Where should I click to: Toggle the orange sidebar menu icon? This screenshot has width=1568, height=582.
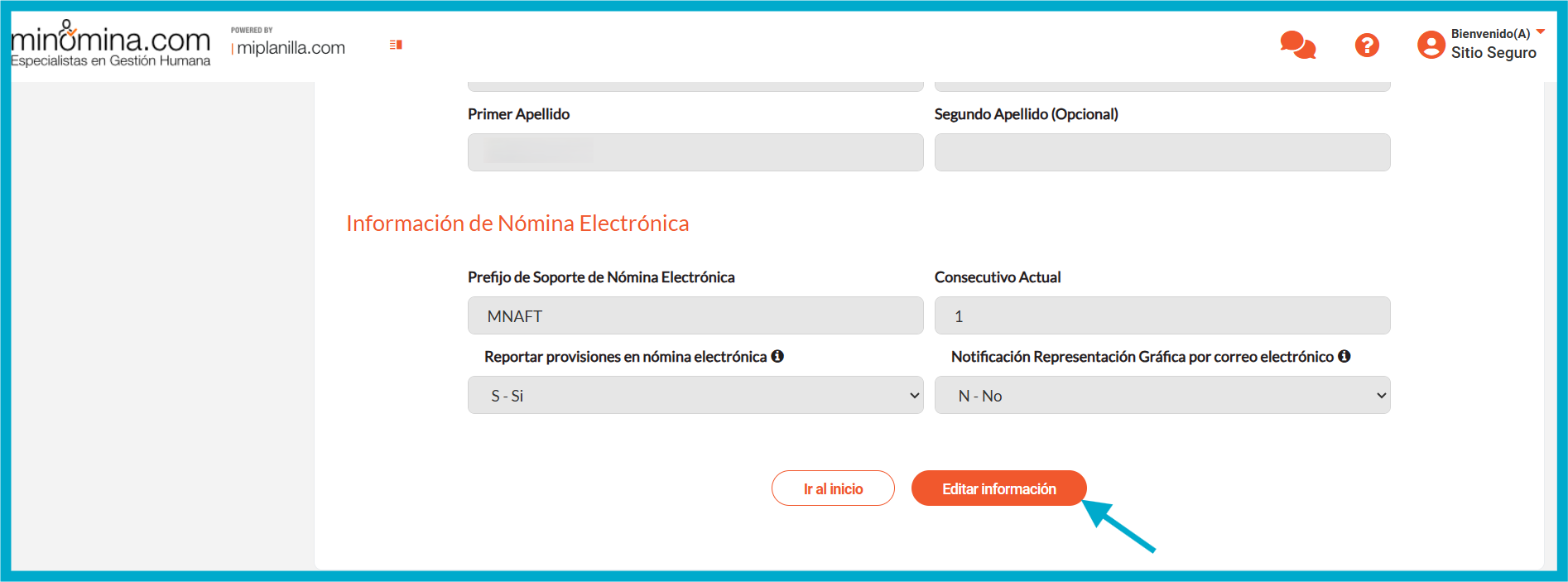click(396, 45)
